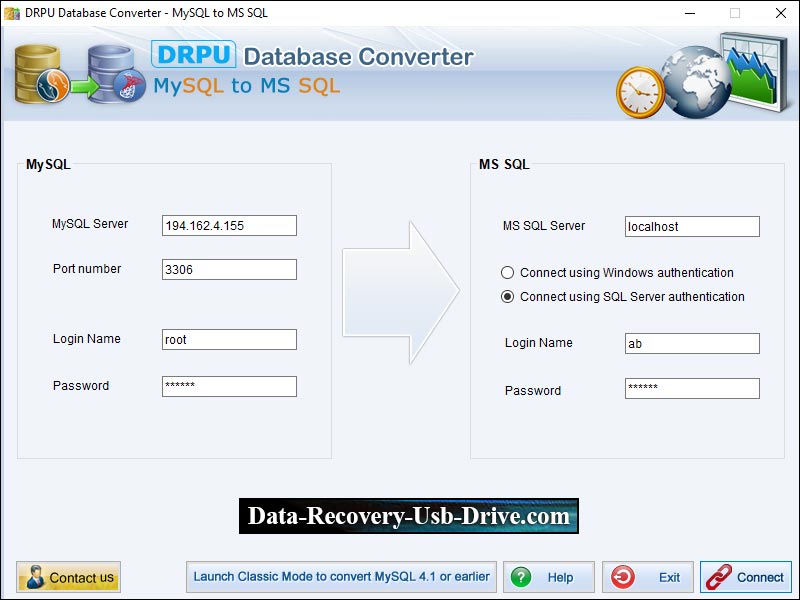Click Launch Classic Mode for MySQL 4.1
This screenshot has height=600, width=800.
point(344,577)
